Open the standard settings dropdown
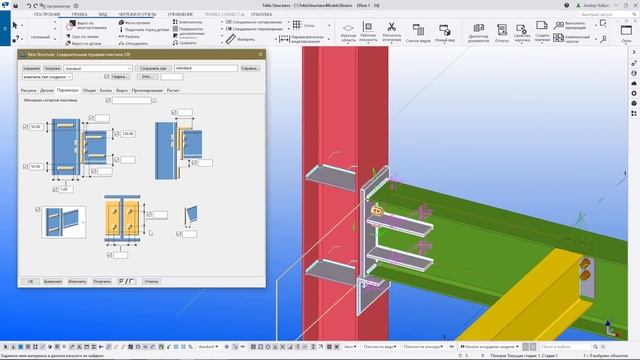The width and height of the screenshot is (640, 360). point(98,69)
